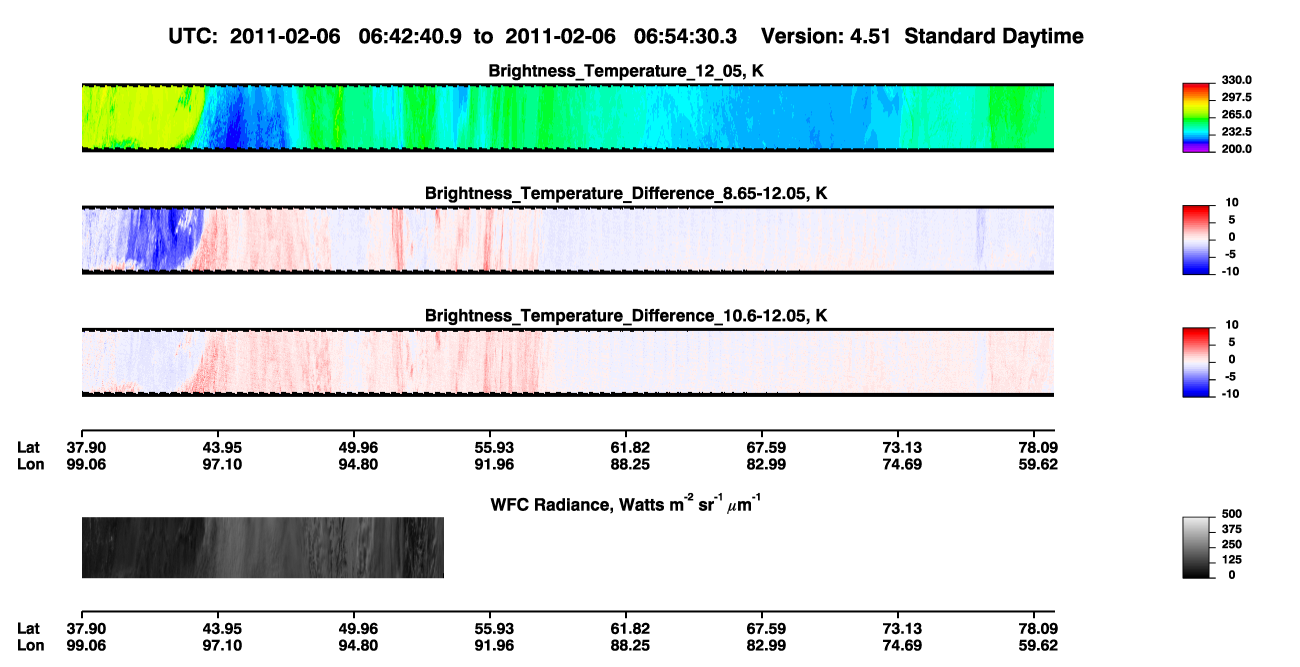
Task: Select the title "Brightness_Temperature_Difference_8.65-12.05, K"
Action: 627,193
